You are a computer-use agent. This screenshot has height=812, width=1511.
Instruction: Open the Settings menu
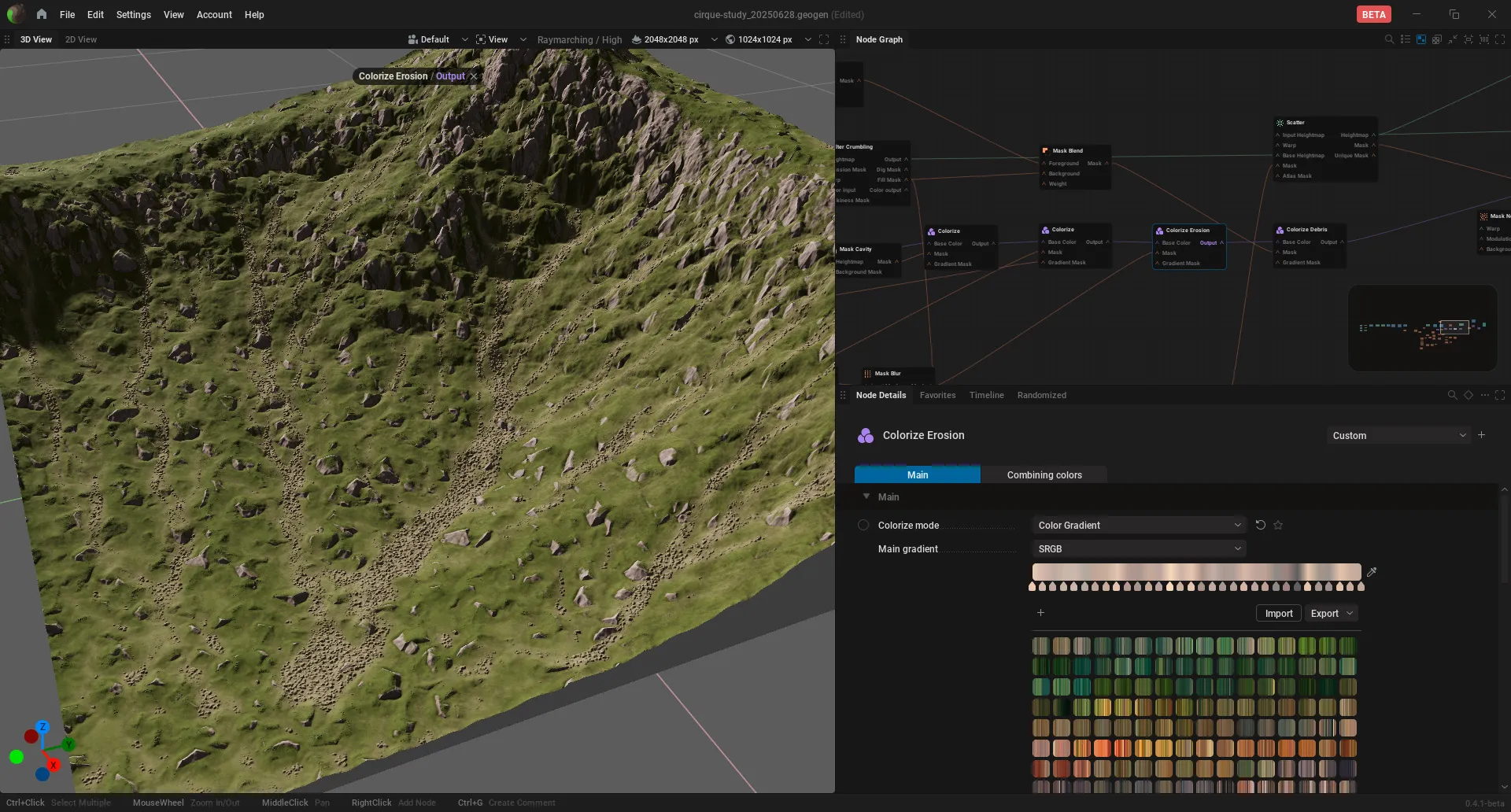[x=133, y=14]
